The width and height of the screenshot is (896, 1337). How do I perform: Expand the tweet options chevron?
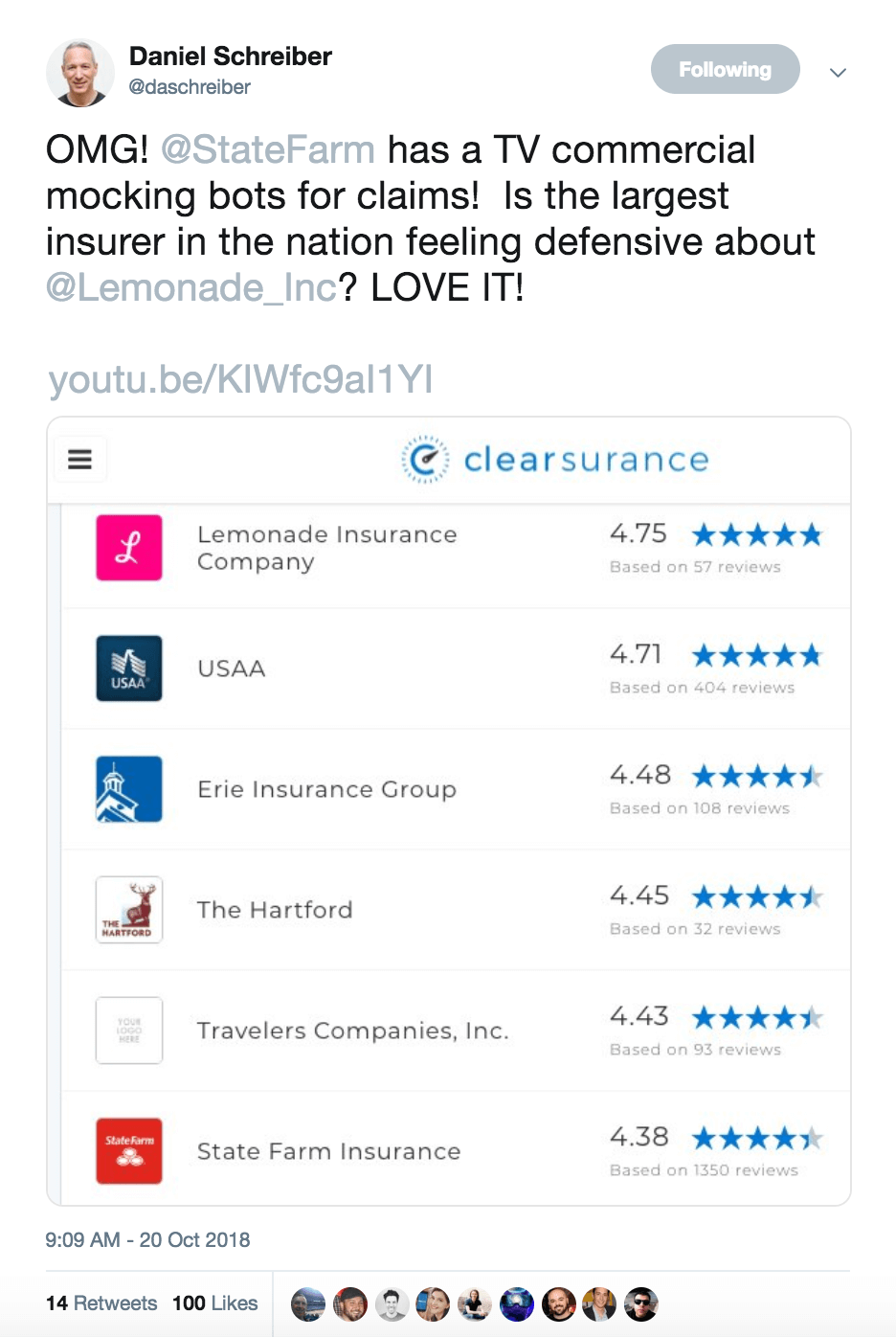(838, 73)
